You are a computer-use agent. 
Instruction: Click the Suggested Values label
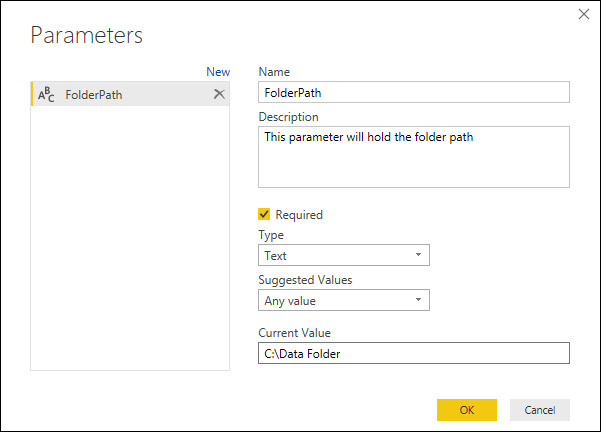305,280
